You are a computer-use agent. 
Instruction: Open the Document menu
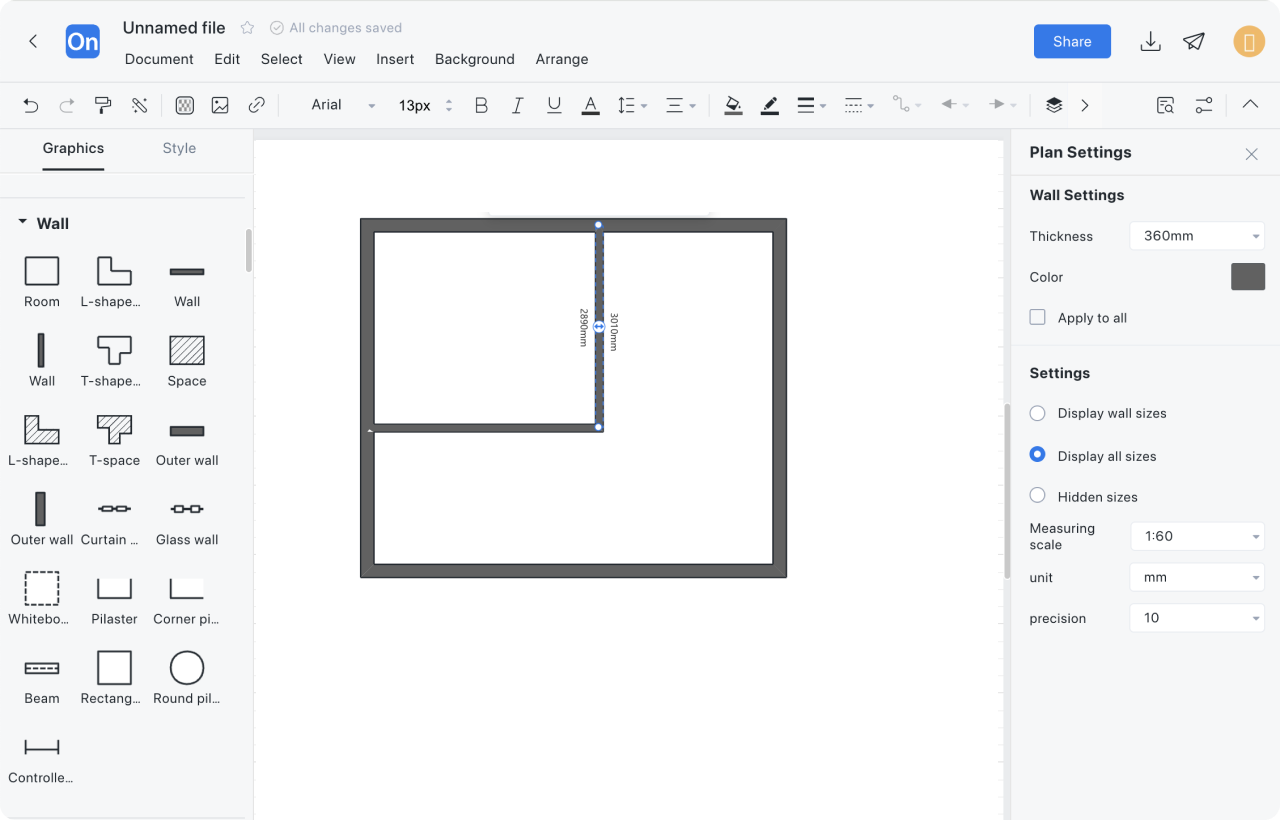(159, 59)
